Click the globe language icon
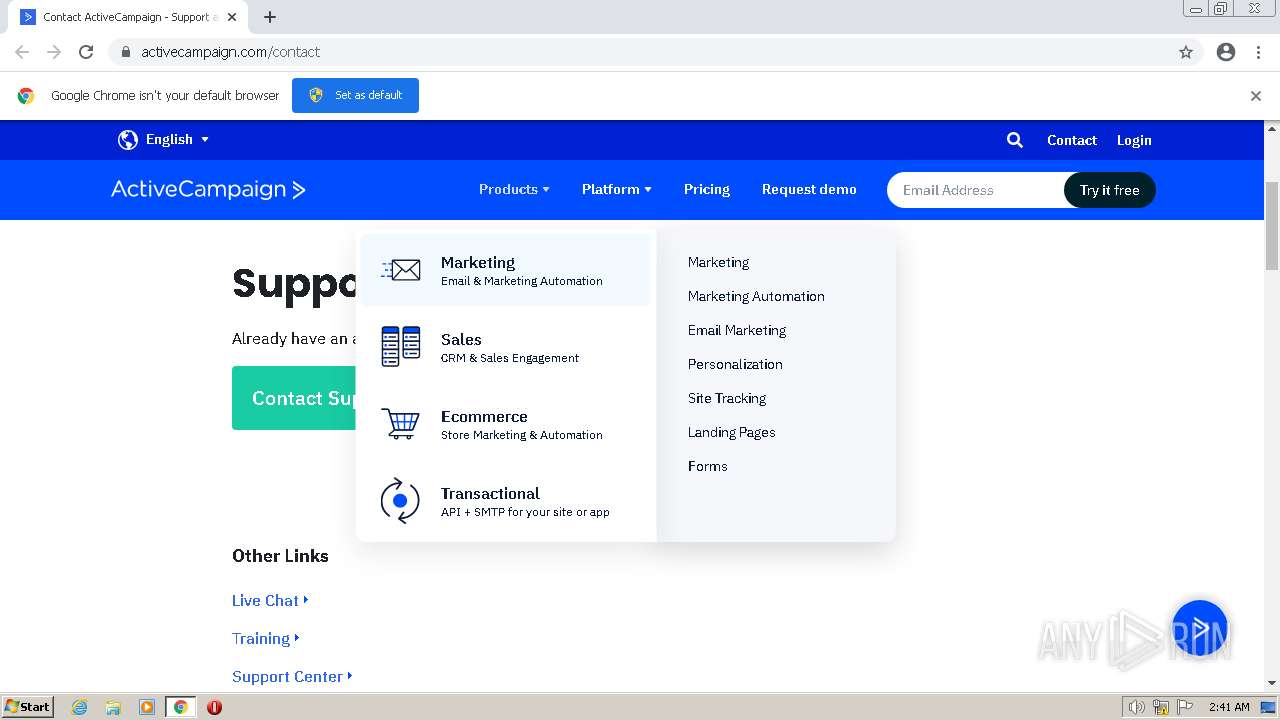 click(x=127, y=140)
